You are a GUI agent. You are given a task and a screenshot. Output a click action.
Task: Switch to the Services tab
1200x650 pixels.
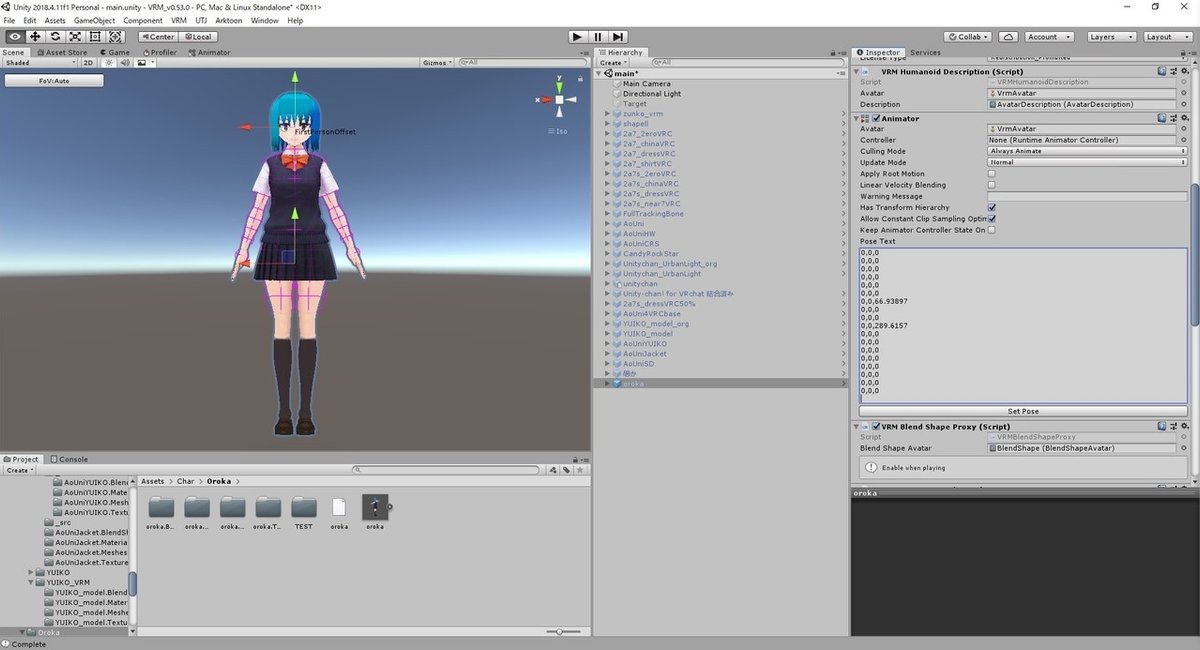pos(925,52)
